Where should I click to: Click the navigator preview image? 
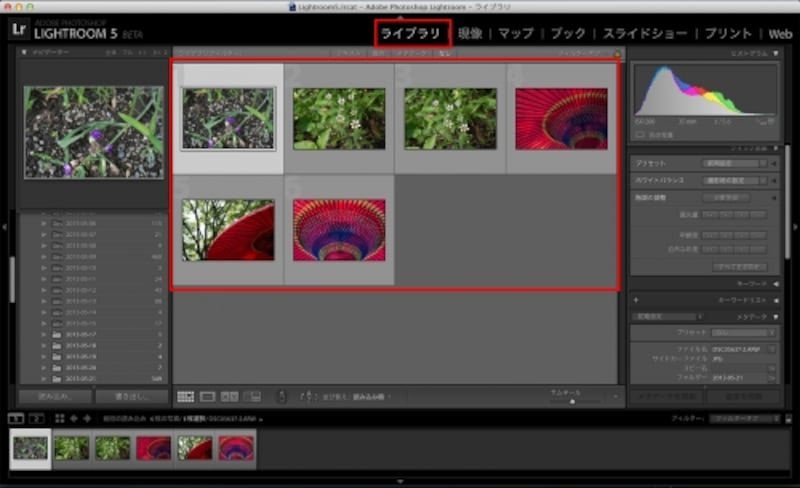coord(94,132)
